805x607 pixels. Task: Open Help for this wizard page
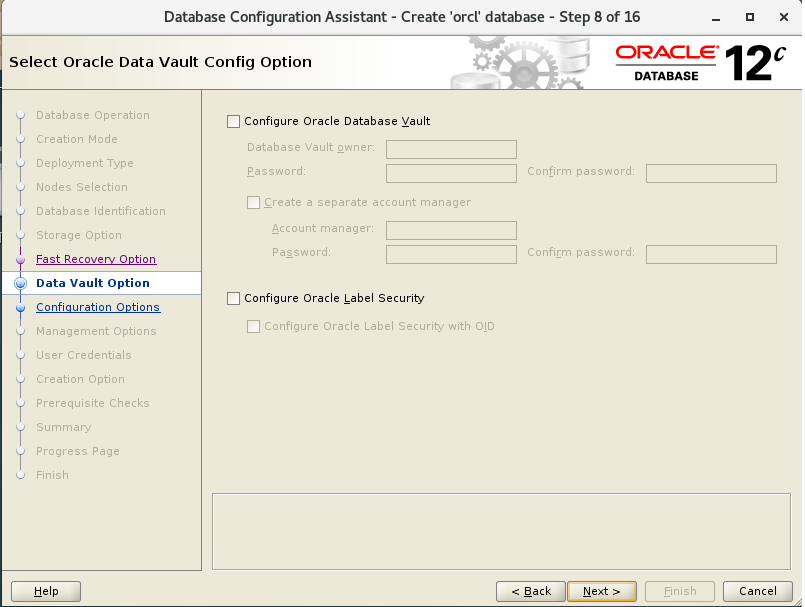pyautogui.click(x=46, y=591)
